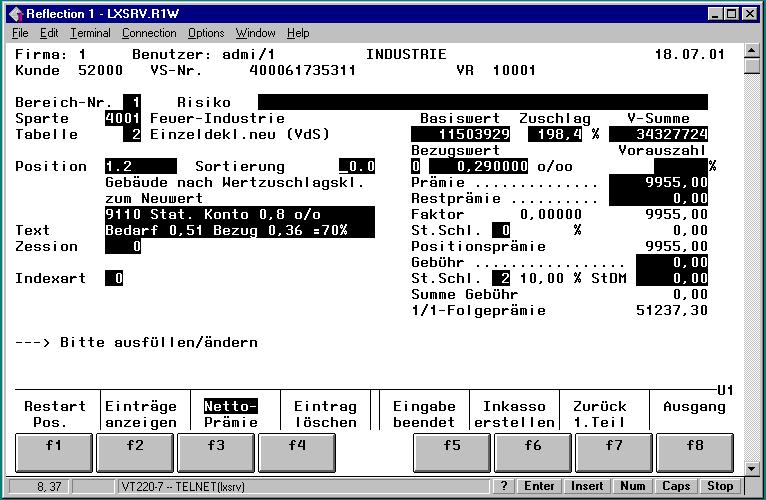Open the Terminal menu
Image resolution: width=766 pixels, height=500 pixels.
coord(90,33)
